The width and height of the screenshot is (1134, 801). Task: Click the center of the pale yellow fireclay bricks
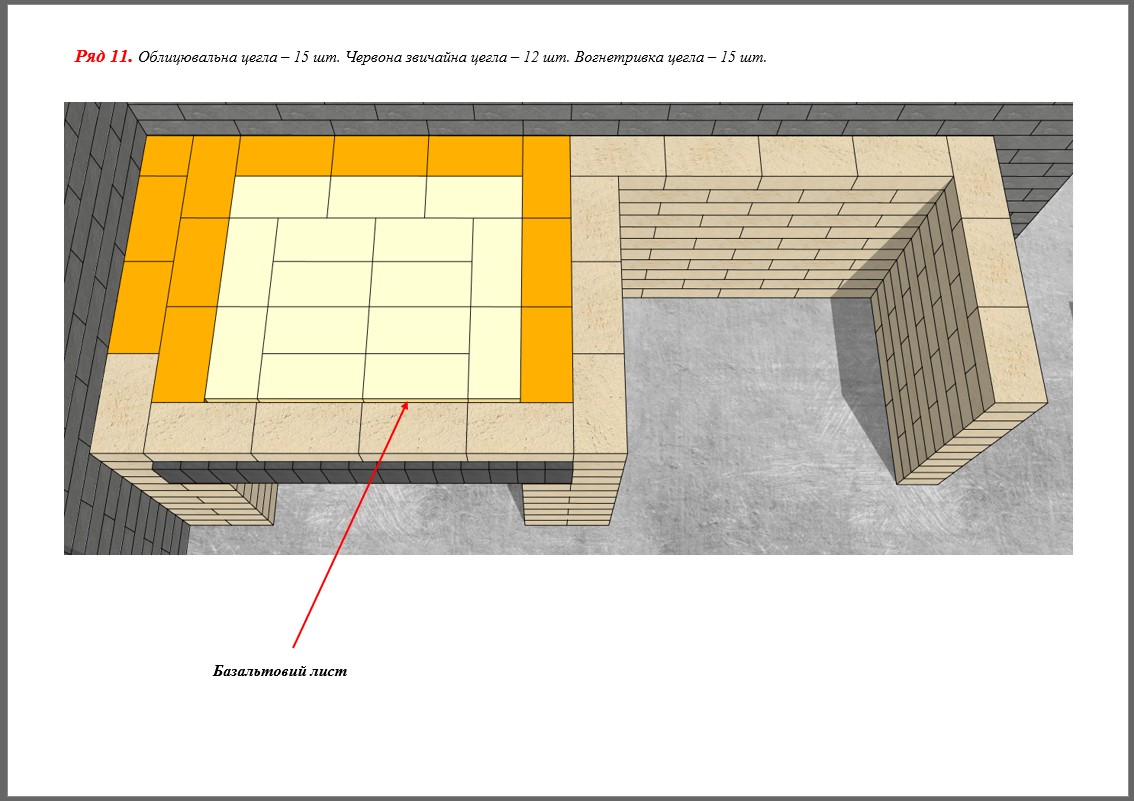tap(372, 285)
